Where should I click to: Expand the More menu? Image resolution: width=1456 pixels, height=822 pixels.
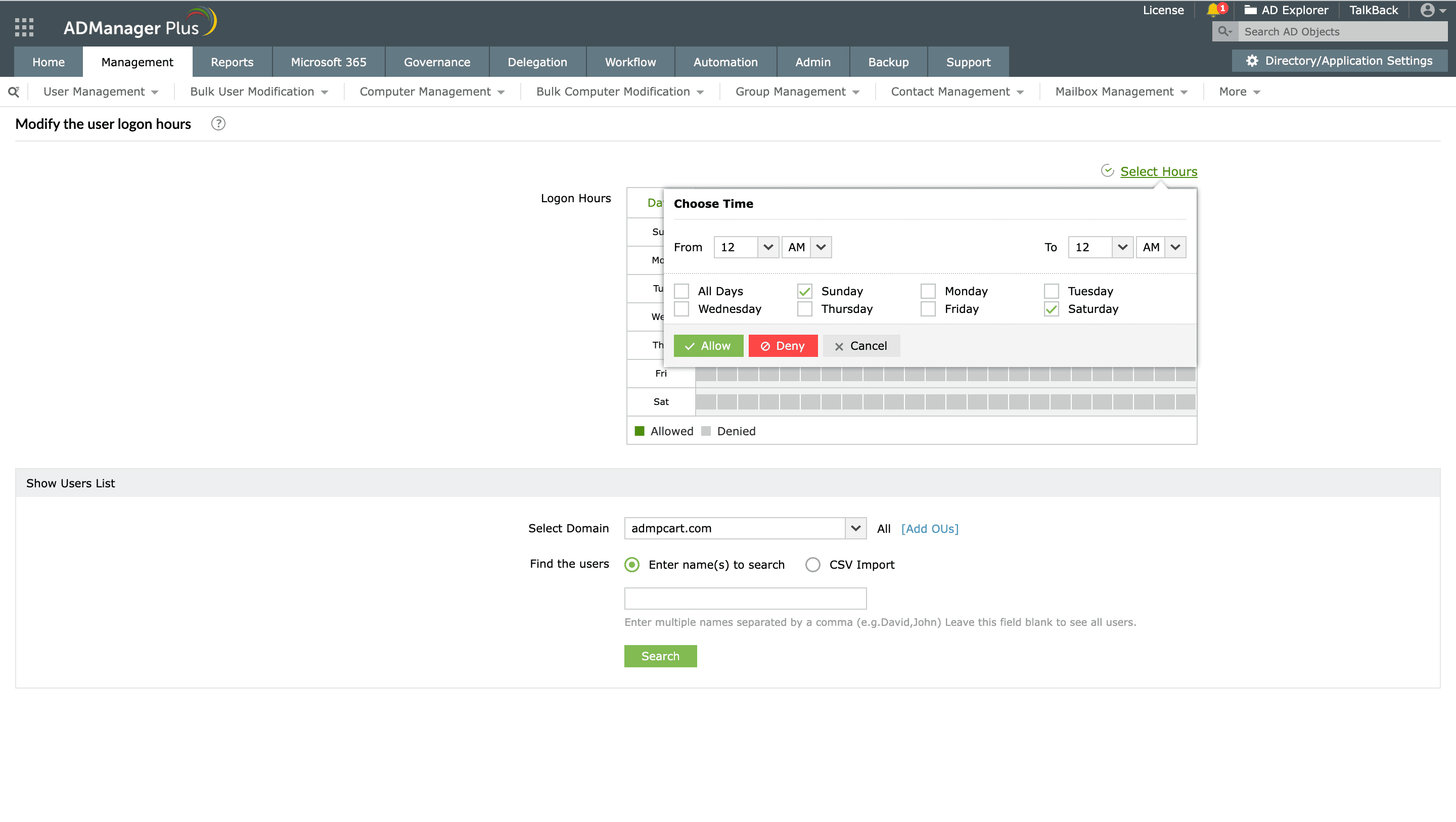click(x=1240, y=92)
